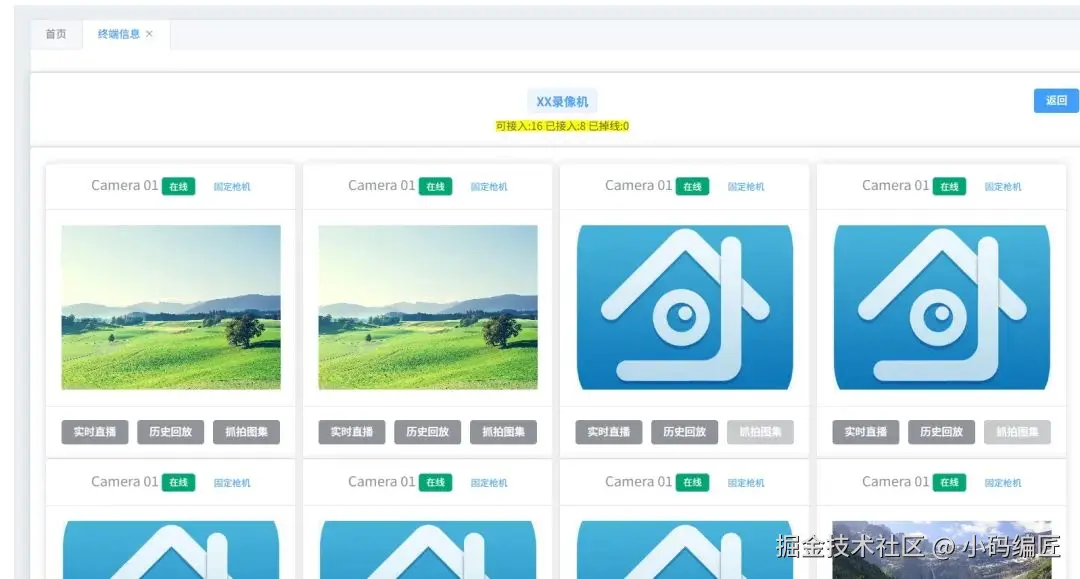Click the Camera 01 title on the second bottom-row card
Screen dimensions: 1080x579
pos(382,481)
